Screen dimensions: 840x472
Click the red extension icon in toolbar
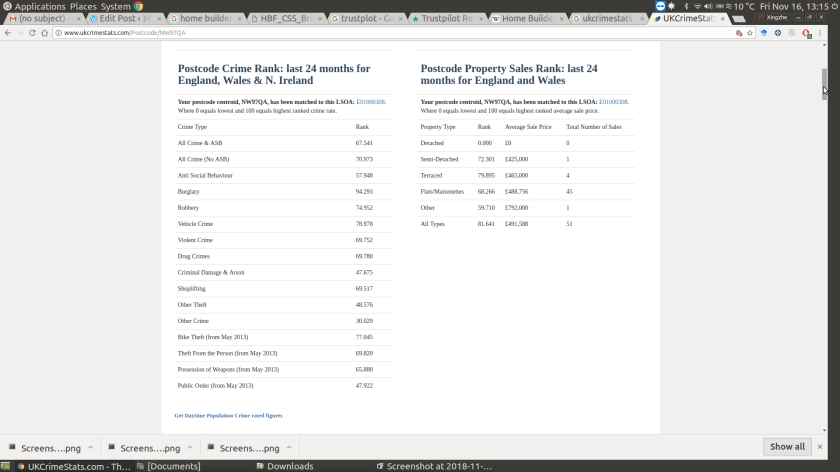pyautogui.click(x=807, y=33)
